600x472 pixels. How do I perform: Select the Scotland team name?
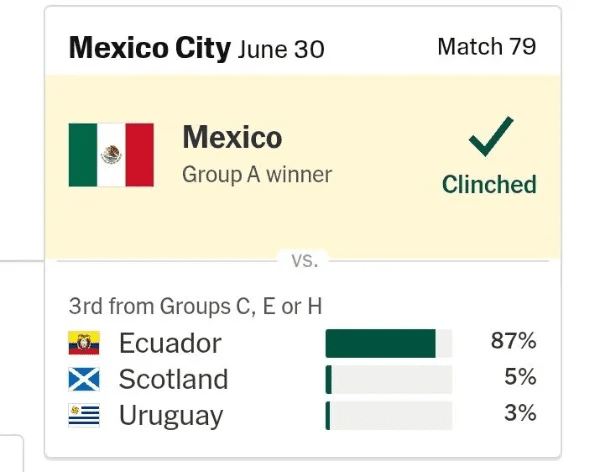[174, 379]
